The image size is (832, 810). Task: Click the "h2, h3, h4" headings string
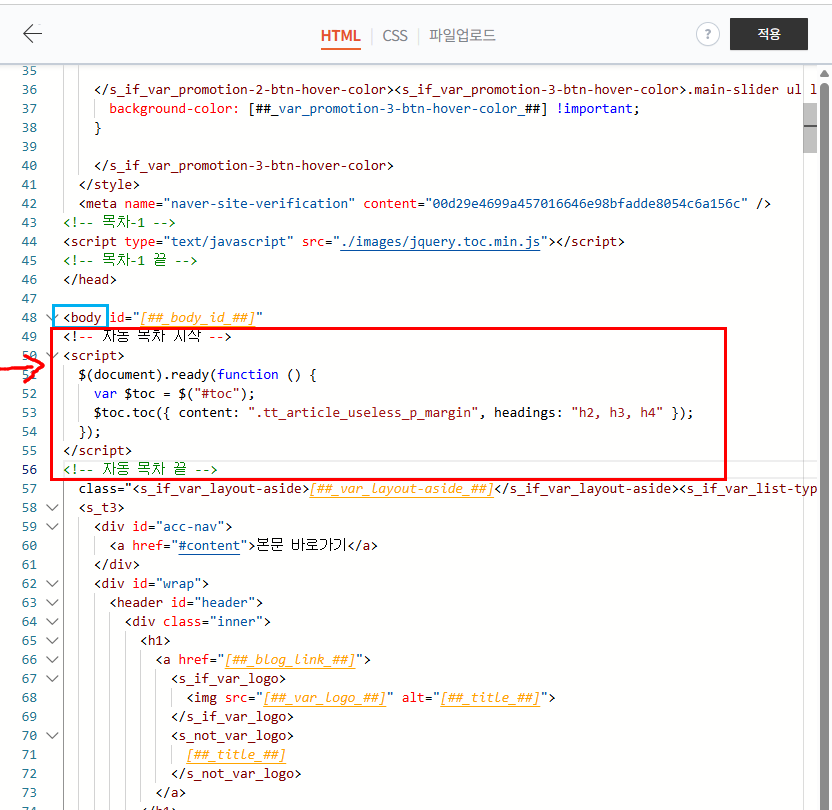point(617,413)
